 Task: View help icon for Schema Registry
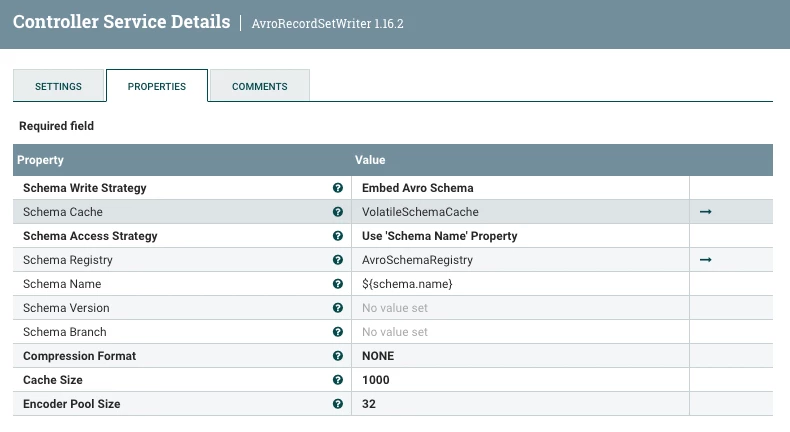pyautogui.click(x=338, y=260)
